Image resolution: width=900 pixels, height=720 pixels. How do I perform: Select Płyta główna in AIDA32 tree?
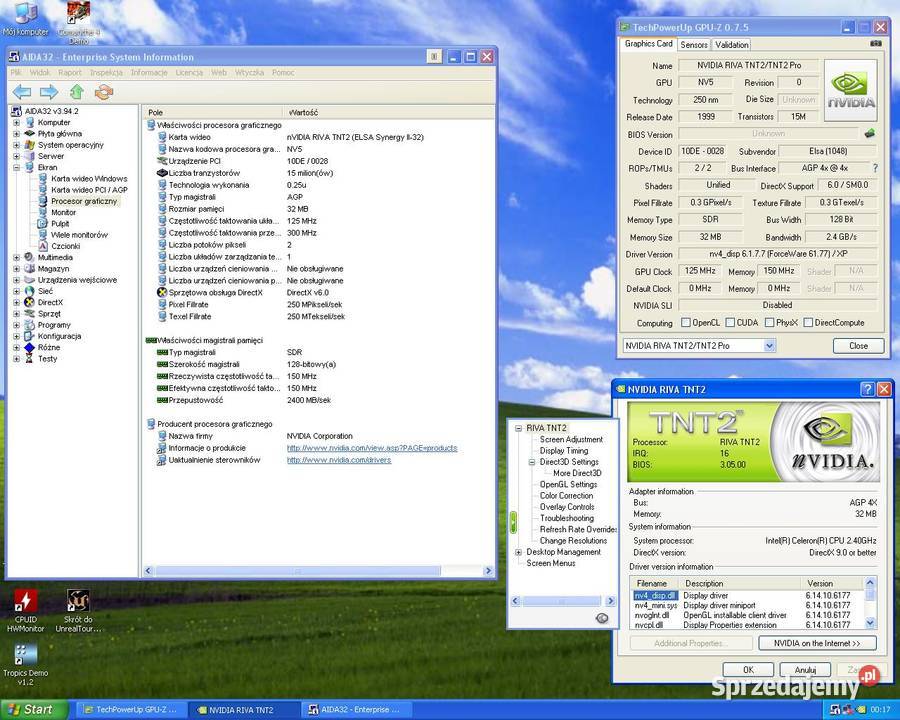(59, 133)
